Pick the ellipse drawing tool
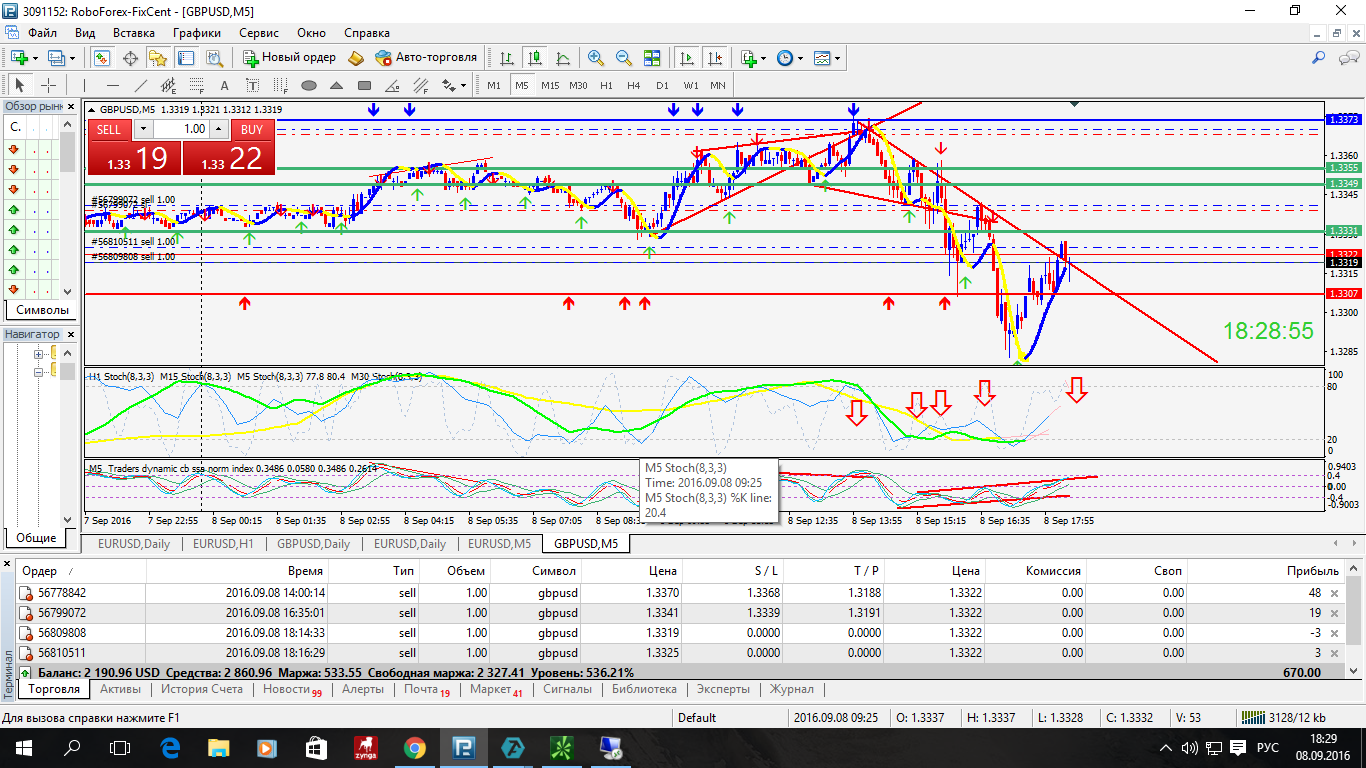 [x=309, y=85]
